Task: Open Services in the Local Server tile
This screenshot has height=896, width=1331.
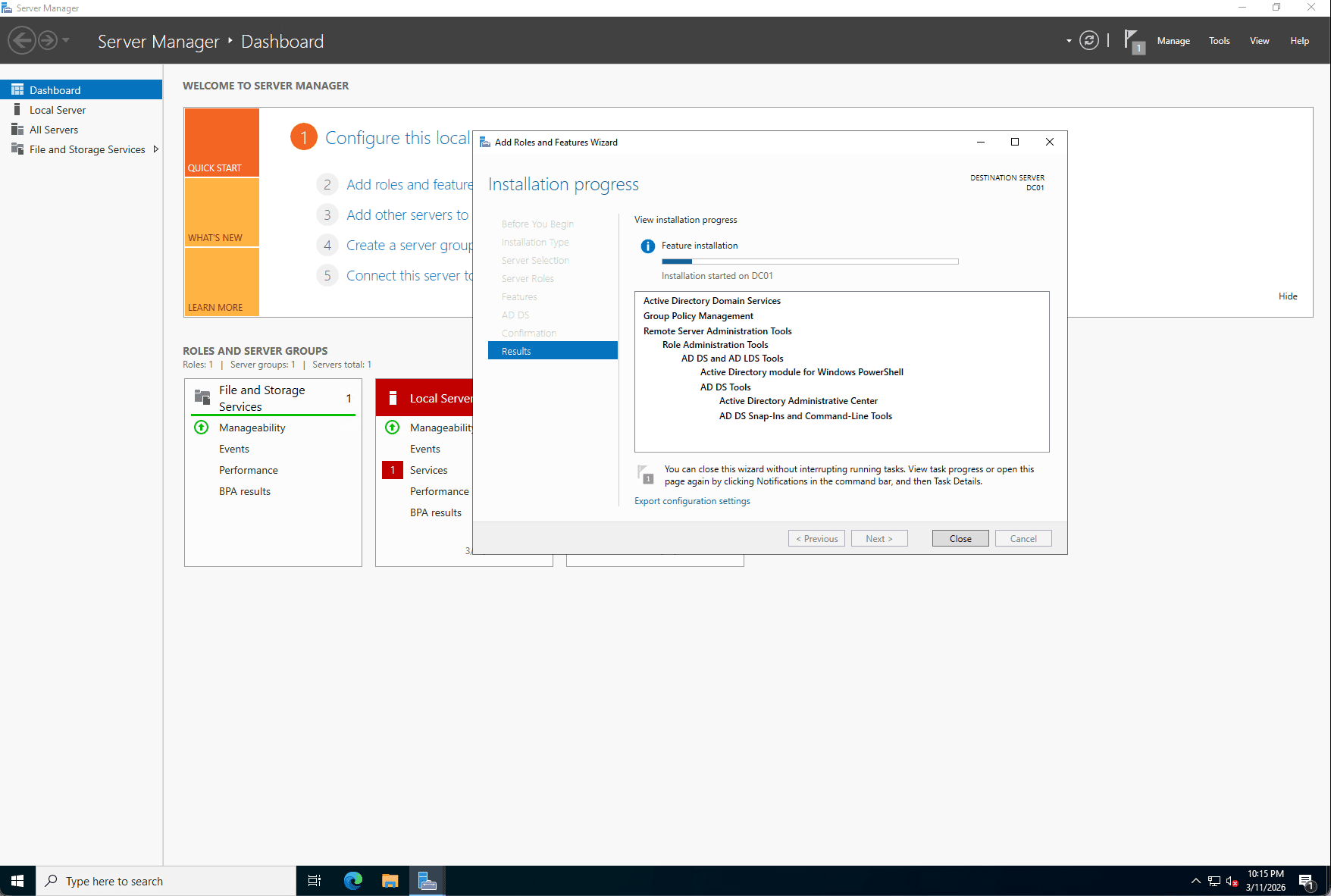Action: click(x=429, y=470)
